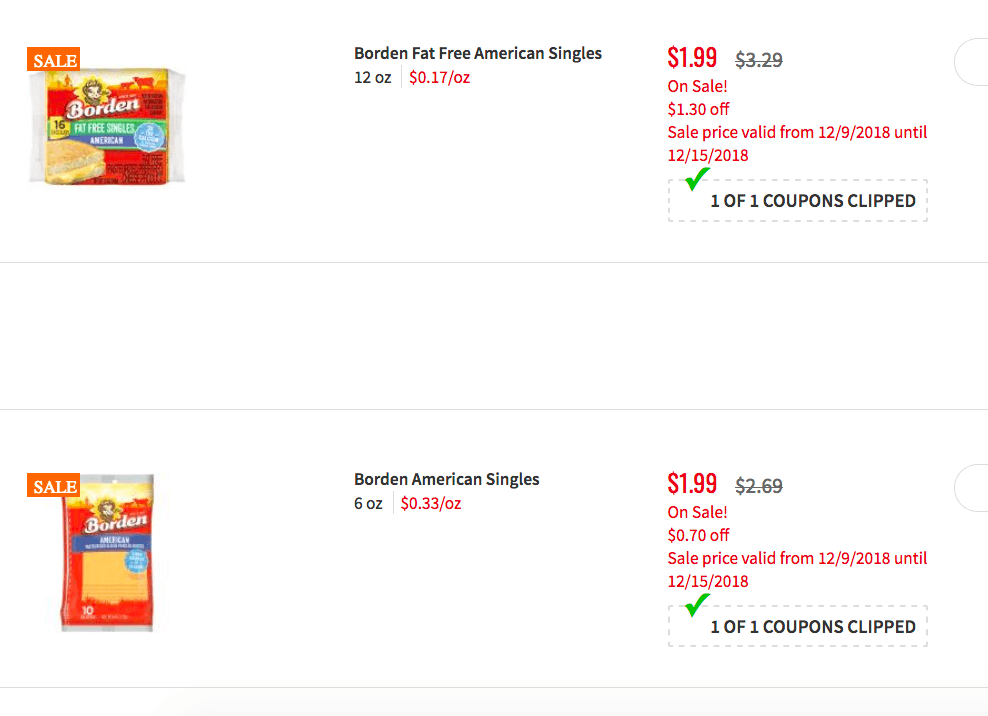Open the Borden Fat Free American Singles image

[107, 126]
